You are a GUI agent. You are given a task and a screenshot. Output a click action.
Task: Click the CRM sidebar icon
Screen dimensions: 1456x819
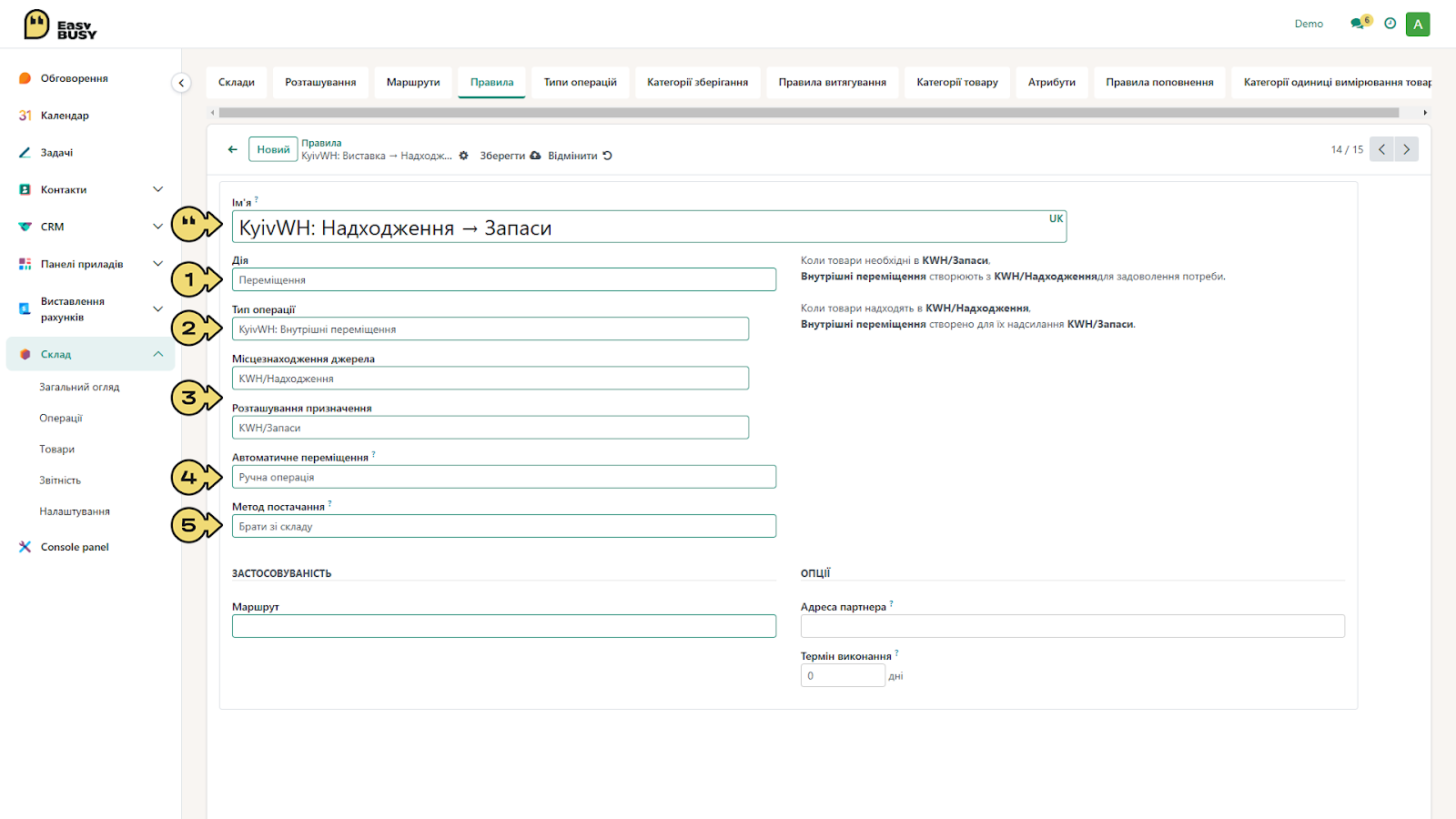tap(25, 227)
